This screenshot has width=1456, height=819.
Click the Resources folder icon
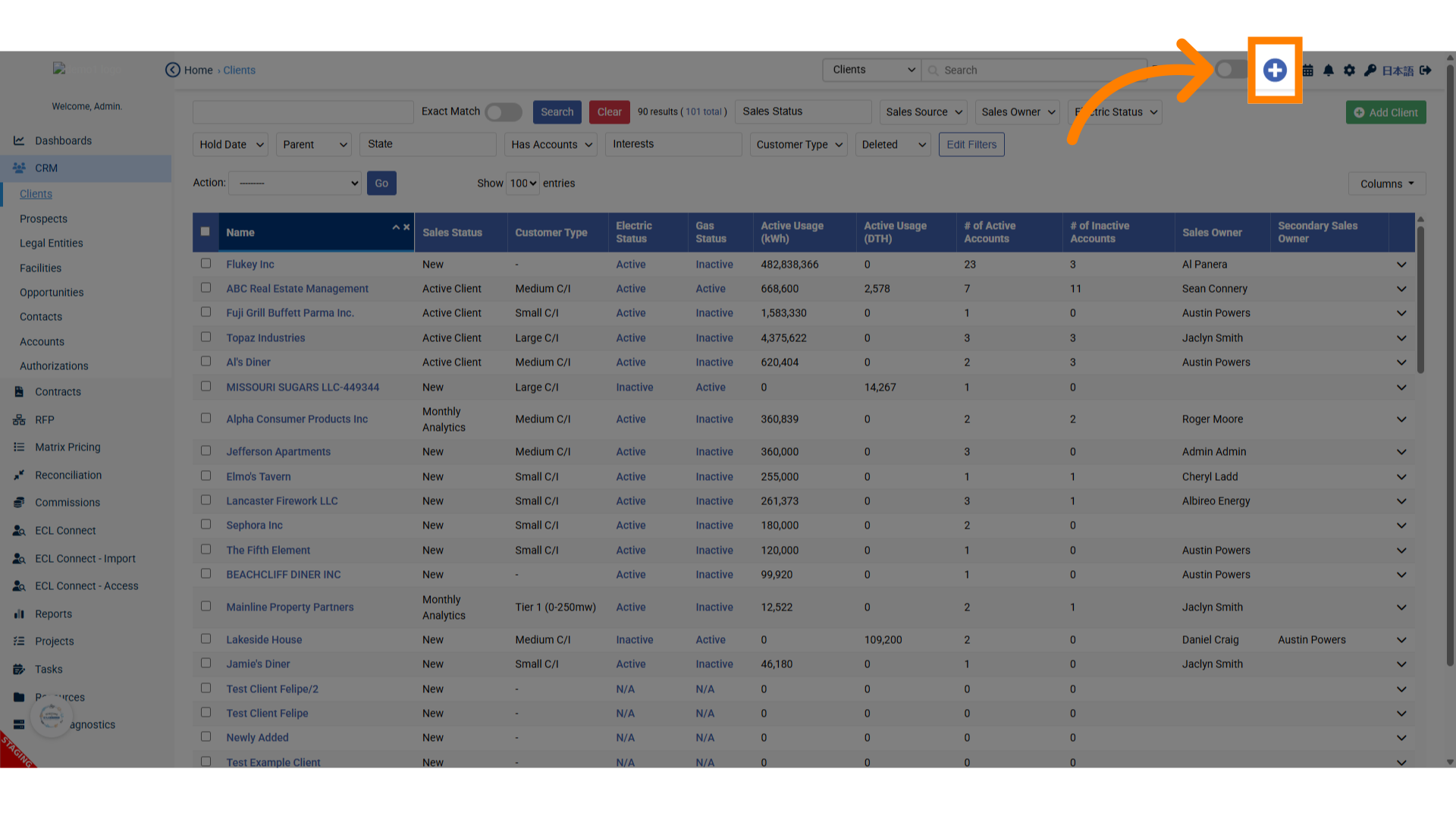click(x=19, y=697)
